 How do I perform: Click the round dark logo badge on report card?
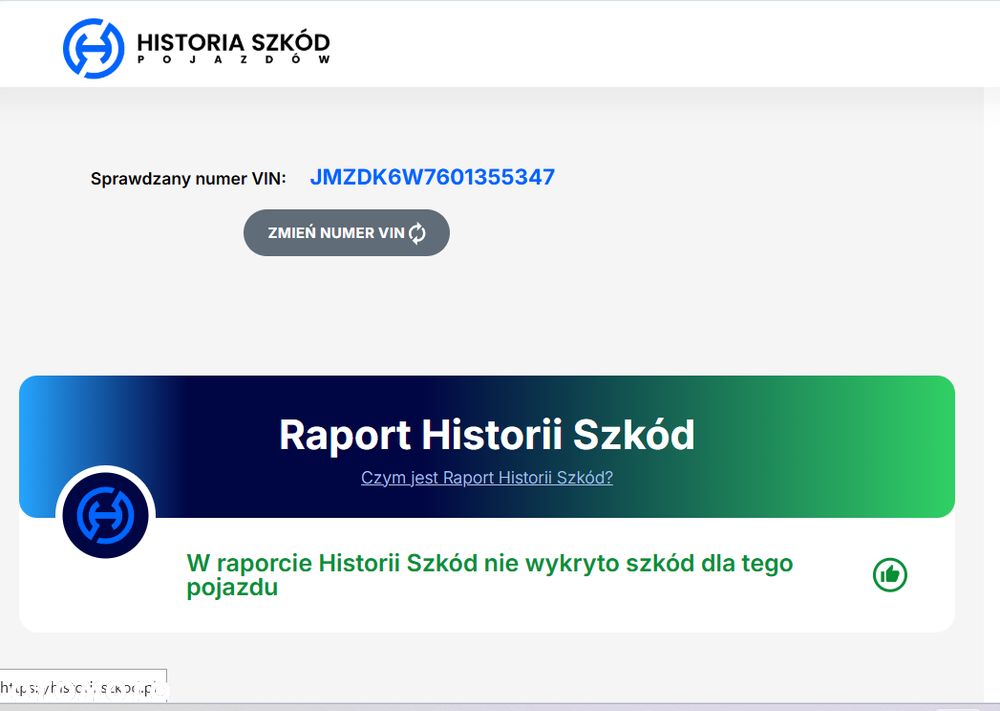tap(106, 515)
